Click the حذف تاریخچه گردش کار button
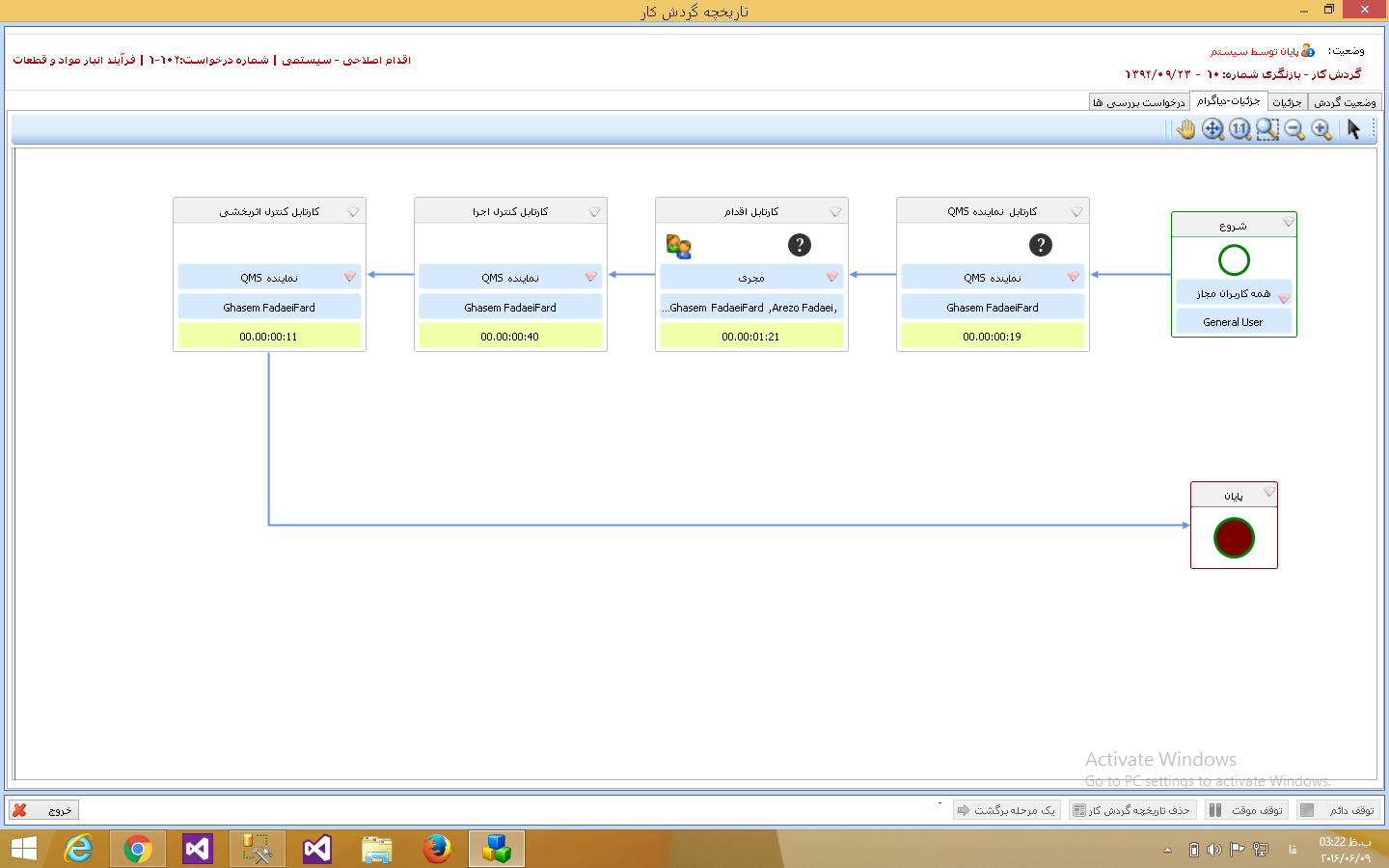 point(1132,810)
